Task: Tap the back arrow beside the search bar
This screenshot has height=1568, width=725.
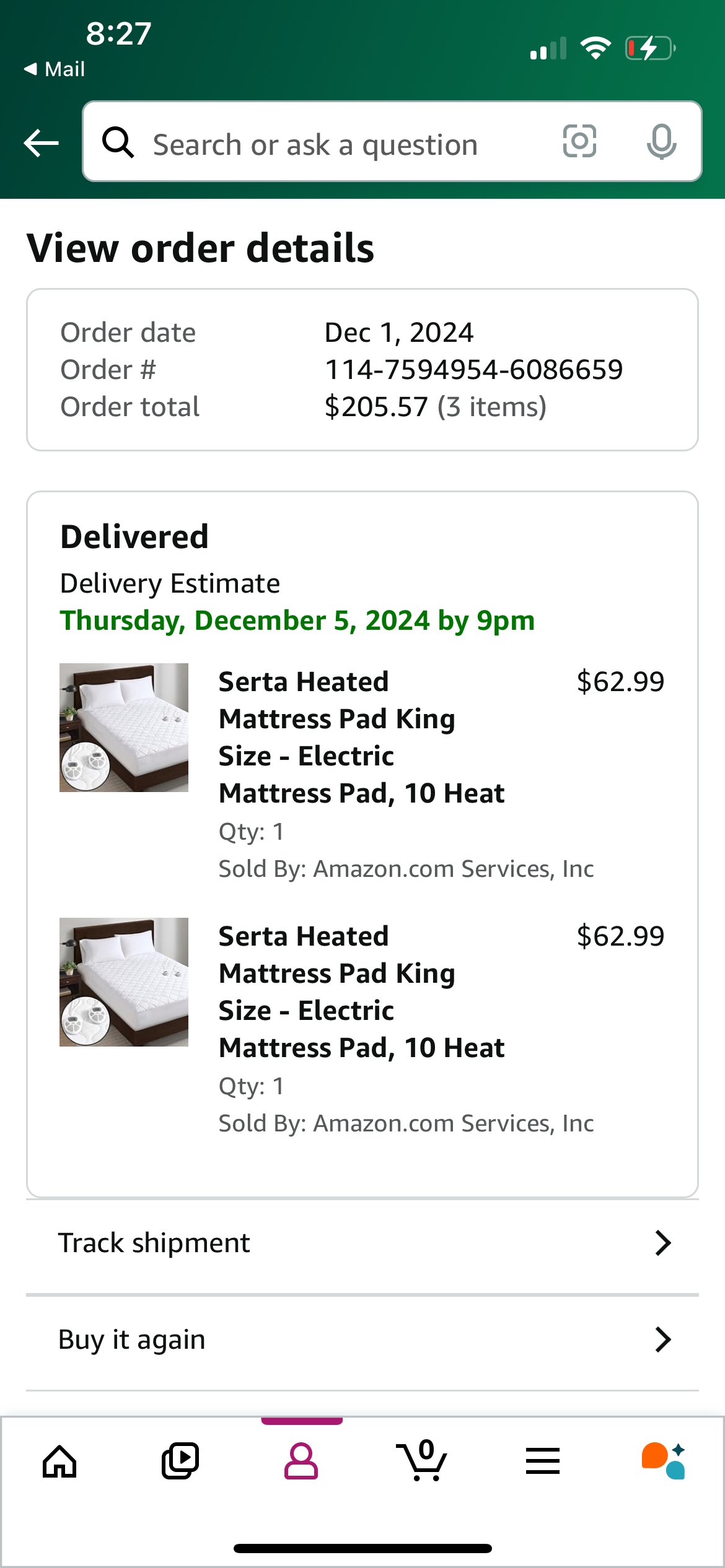Action: click(x=41, y=143)
